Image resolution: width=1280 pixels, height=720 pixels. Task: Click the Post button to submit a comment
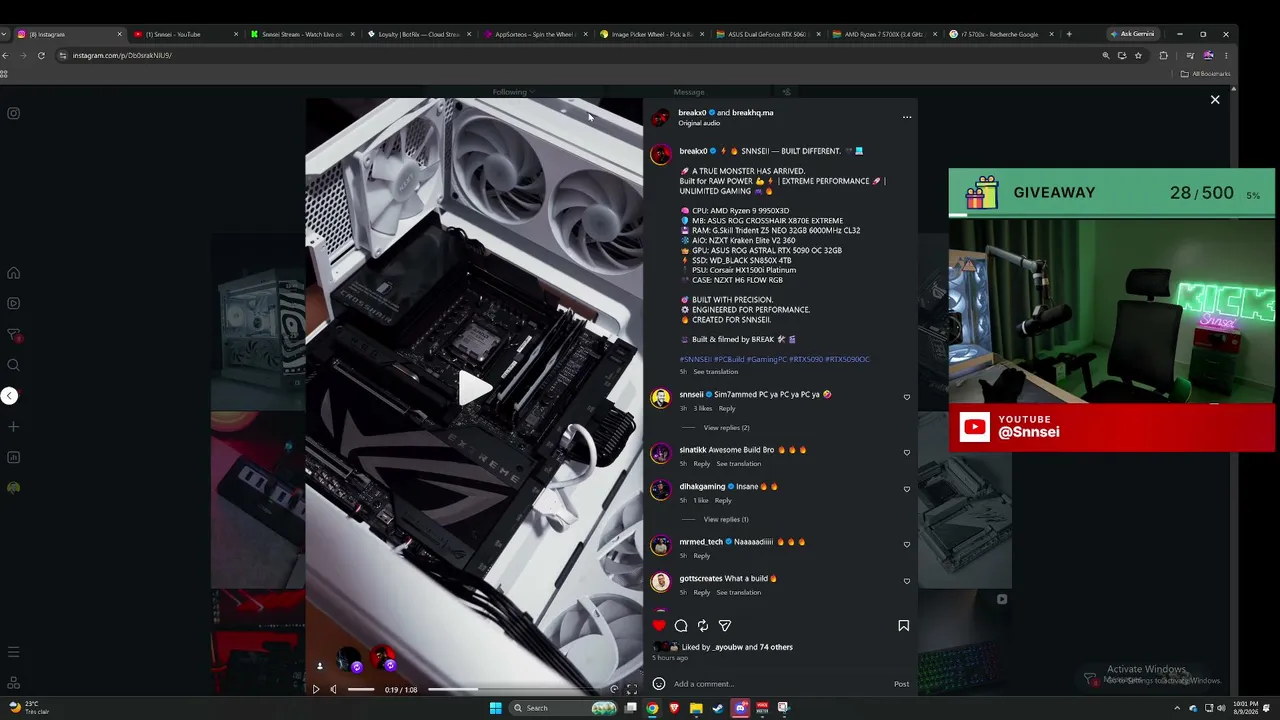(901, 684)
